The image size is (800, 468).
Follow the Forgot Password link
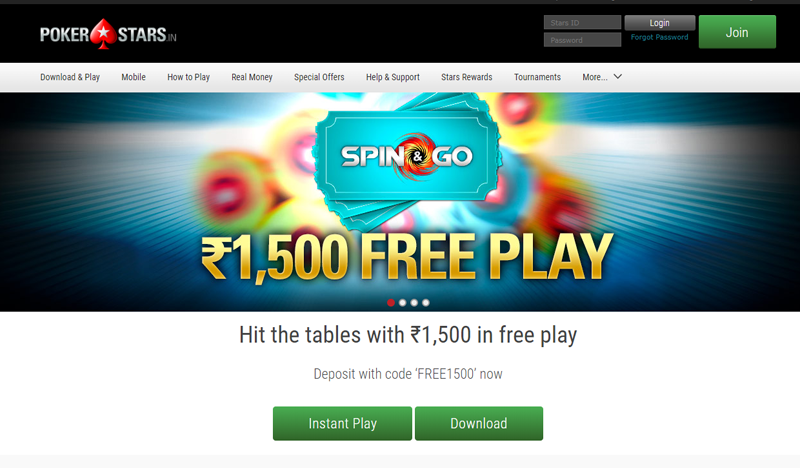pos(659,37)
